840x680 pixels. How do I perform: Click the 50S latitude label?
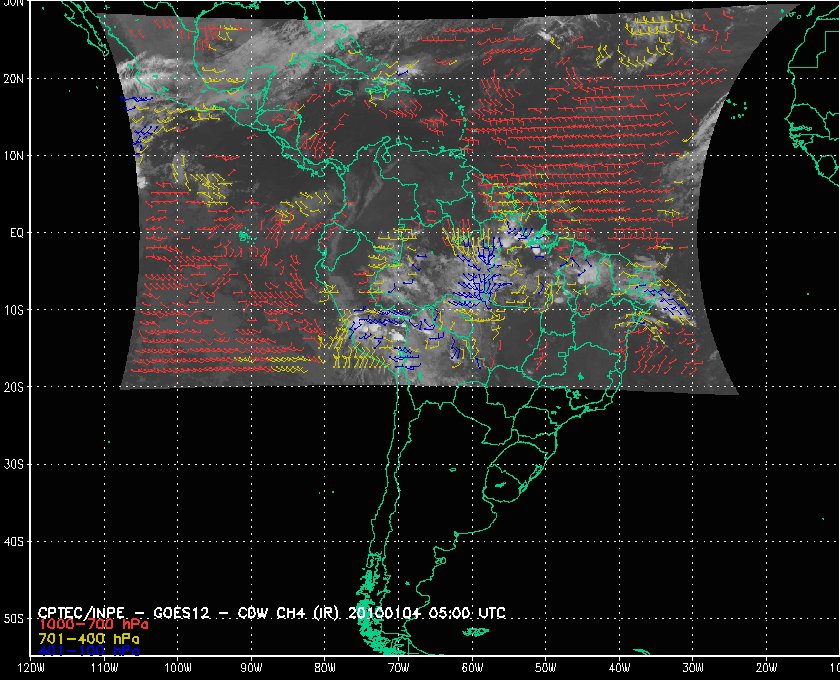tap(15, 618)
